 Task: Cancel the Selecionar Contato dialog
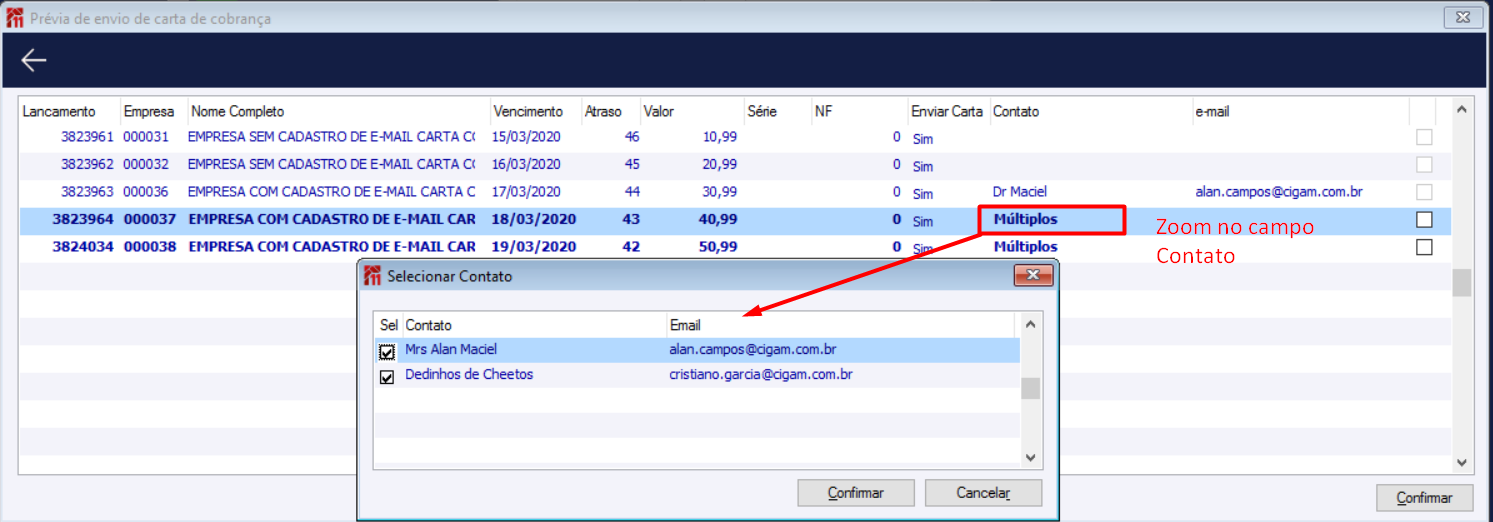983,493
